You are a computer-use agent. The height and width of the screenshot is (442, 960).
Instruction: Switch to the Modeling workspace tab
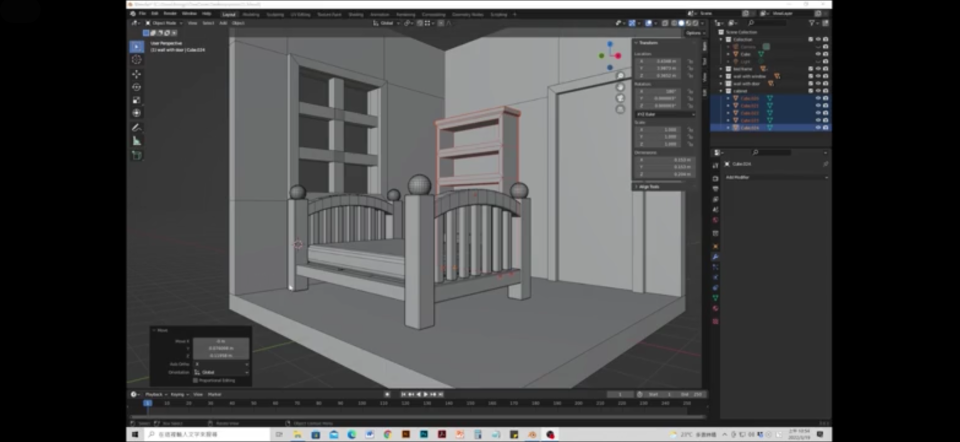click(x=251, y=14)
